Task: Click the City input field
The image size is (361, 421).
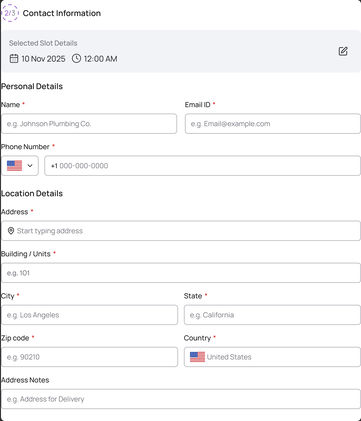Action: (x=89, y=315)
